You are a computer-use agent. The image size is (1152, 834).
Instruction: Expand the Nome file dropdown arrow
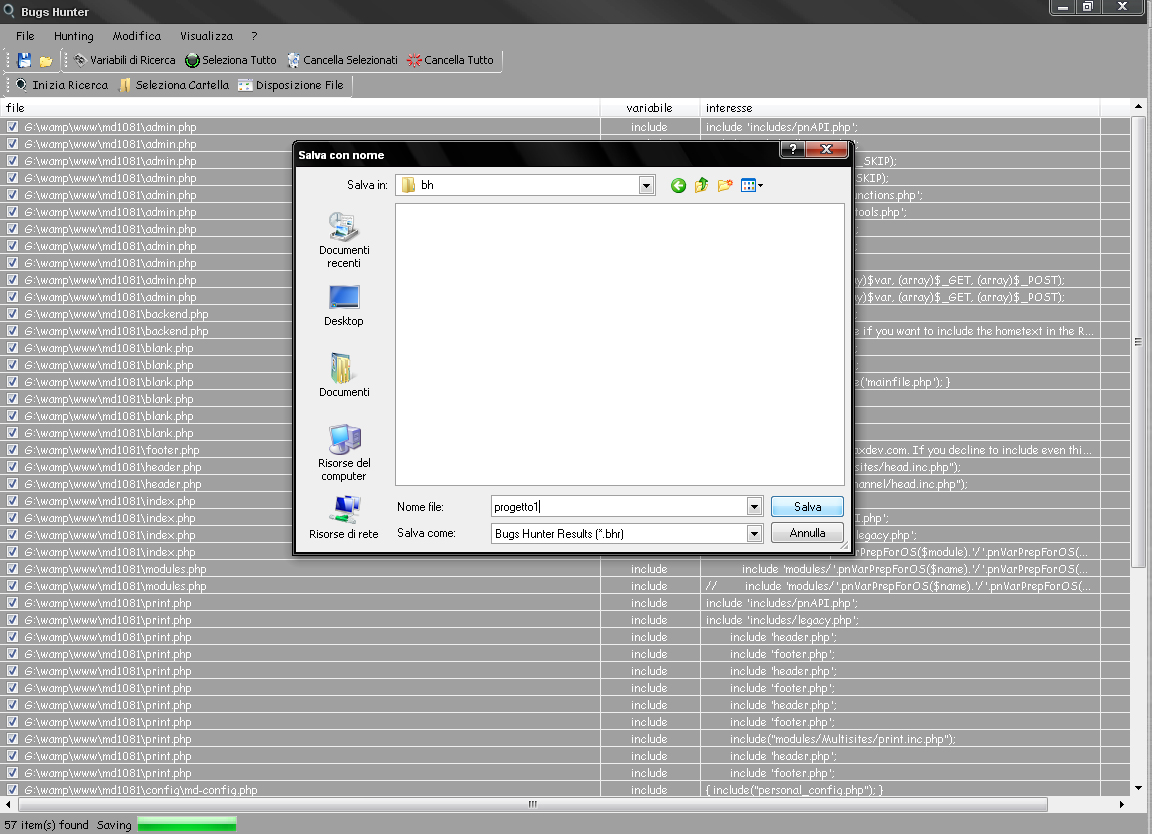(x=754, y=506)
